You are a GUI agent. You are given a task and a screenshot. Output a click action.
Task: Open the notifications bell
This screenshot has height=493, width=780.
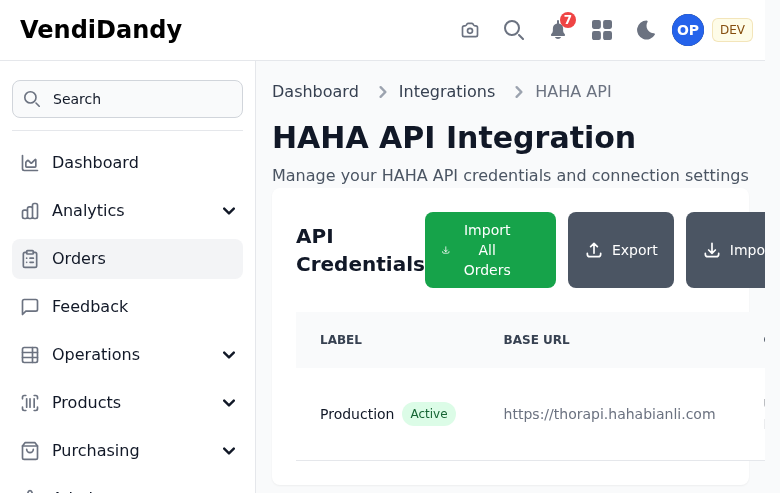tap(558, 30)
